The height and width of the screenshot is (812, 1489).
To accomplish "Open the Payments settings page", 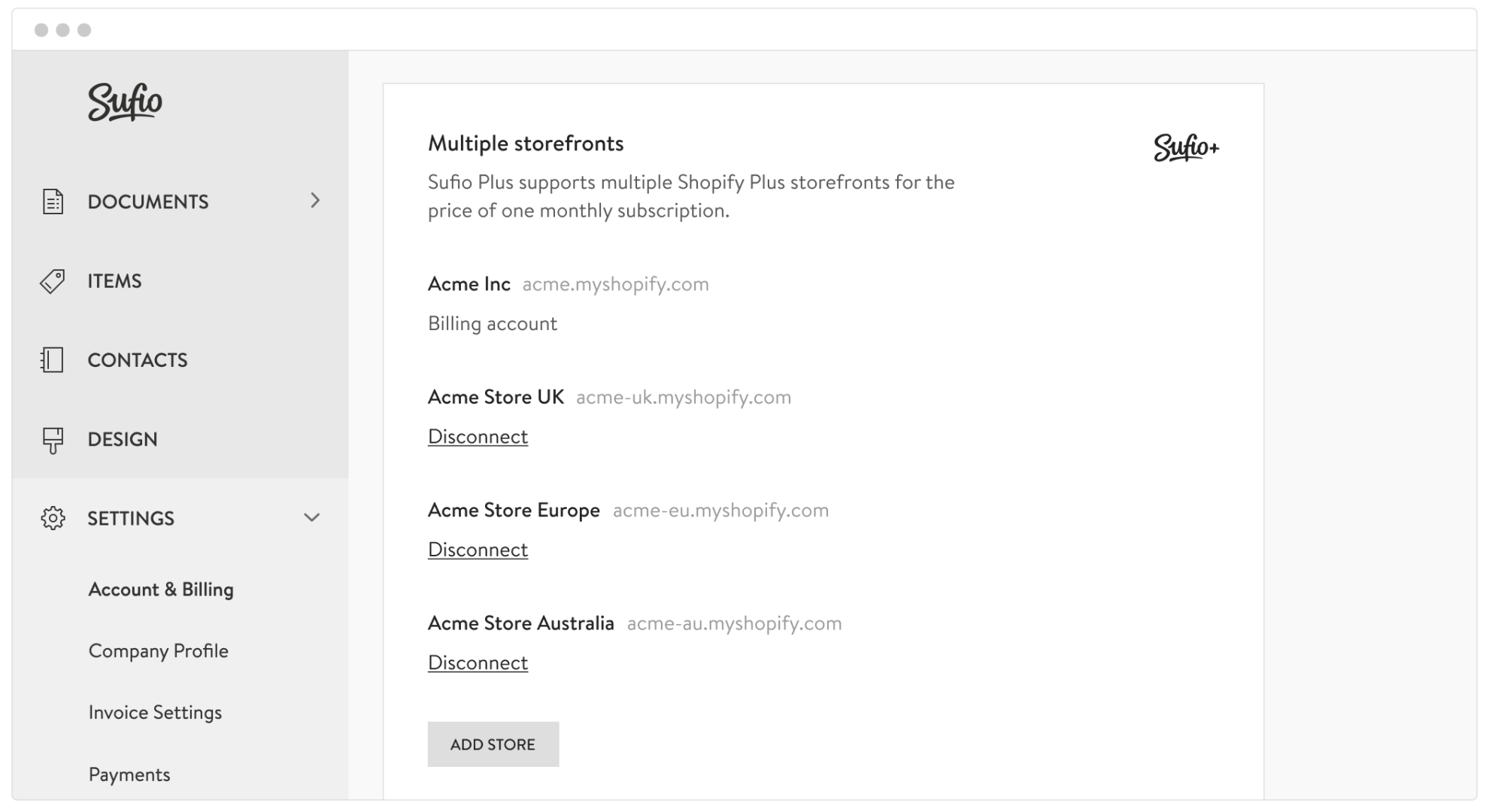I will click(129, 774).
